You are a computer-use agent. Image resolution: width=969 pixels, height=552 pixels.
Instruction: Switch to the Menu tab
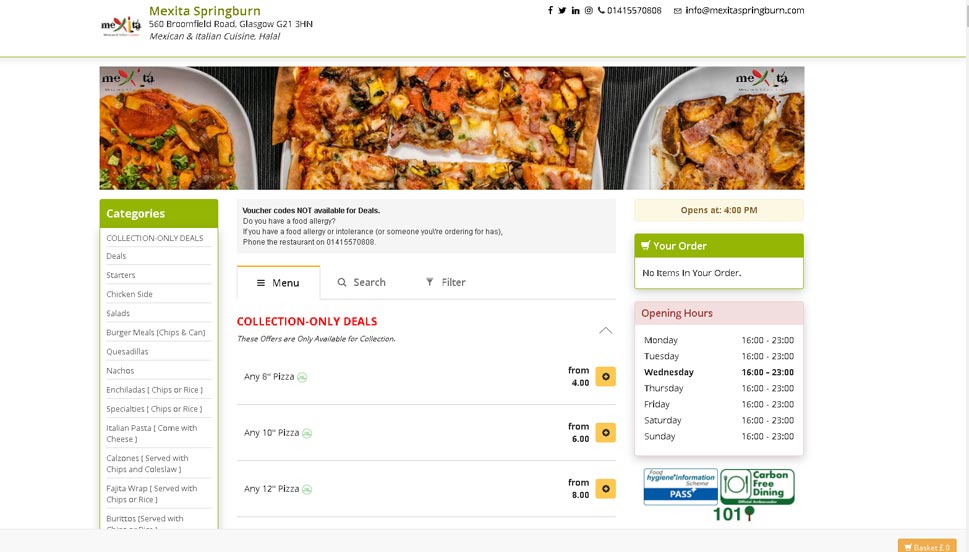pos(278,282)
